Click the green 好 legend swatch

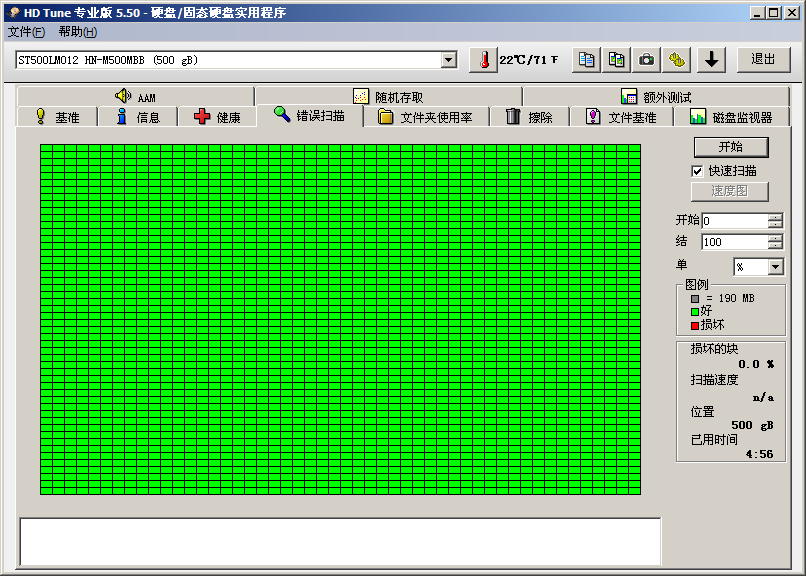(x=695, y=311)
